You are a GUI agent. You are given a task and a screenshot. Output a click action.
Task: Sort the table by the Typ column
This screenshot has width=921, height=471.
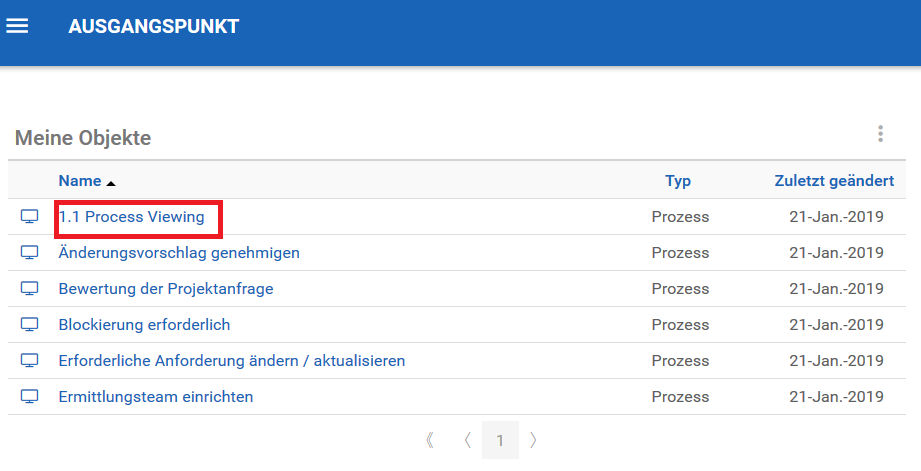point(678,181)
